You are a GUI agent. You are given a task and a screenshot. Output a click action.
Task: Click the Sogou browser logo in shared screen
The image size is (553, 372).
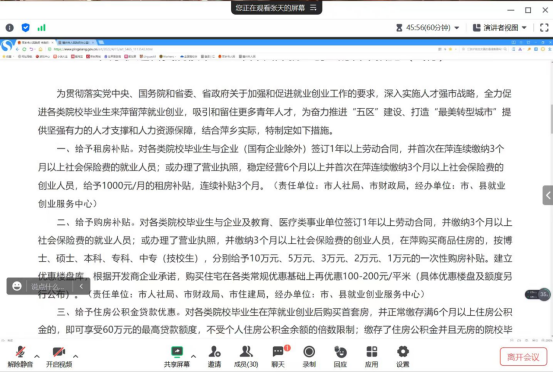click(x=7, y=45)
